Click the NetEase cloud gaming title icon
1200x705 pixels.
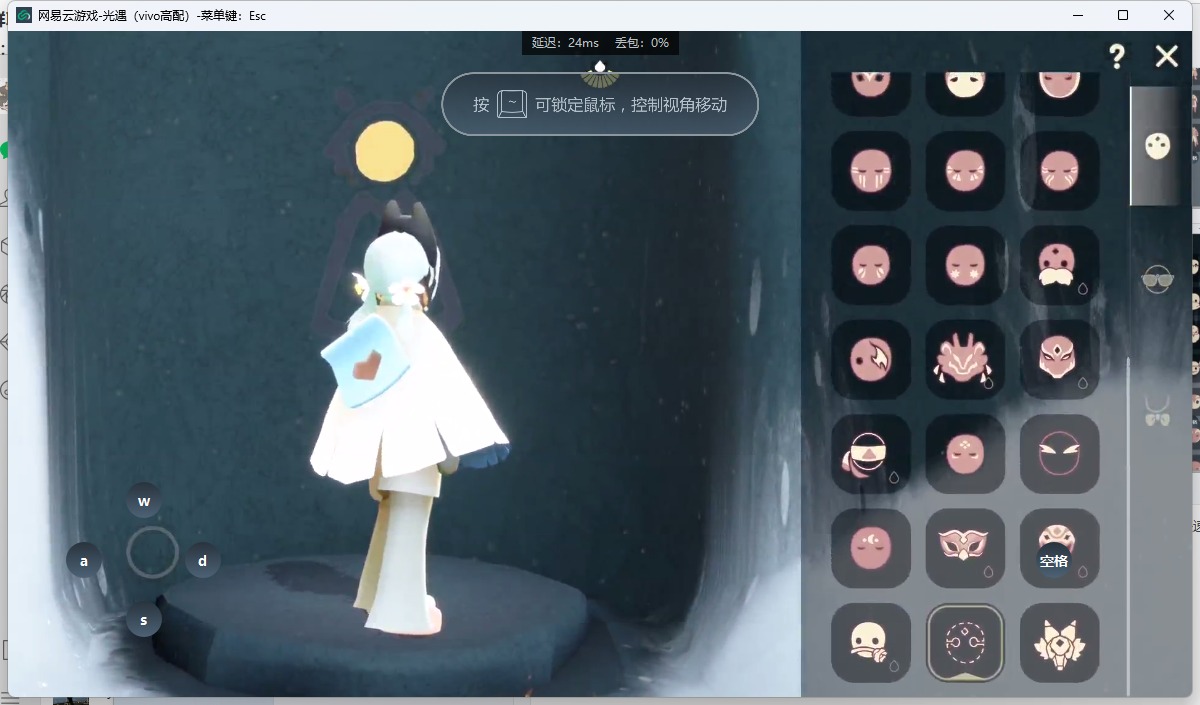[x=24, y=15]
